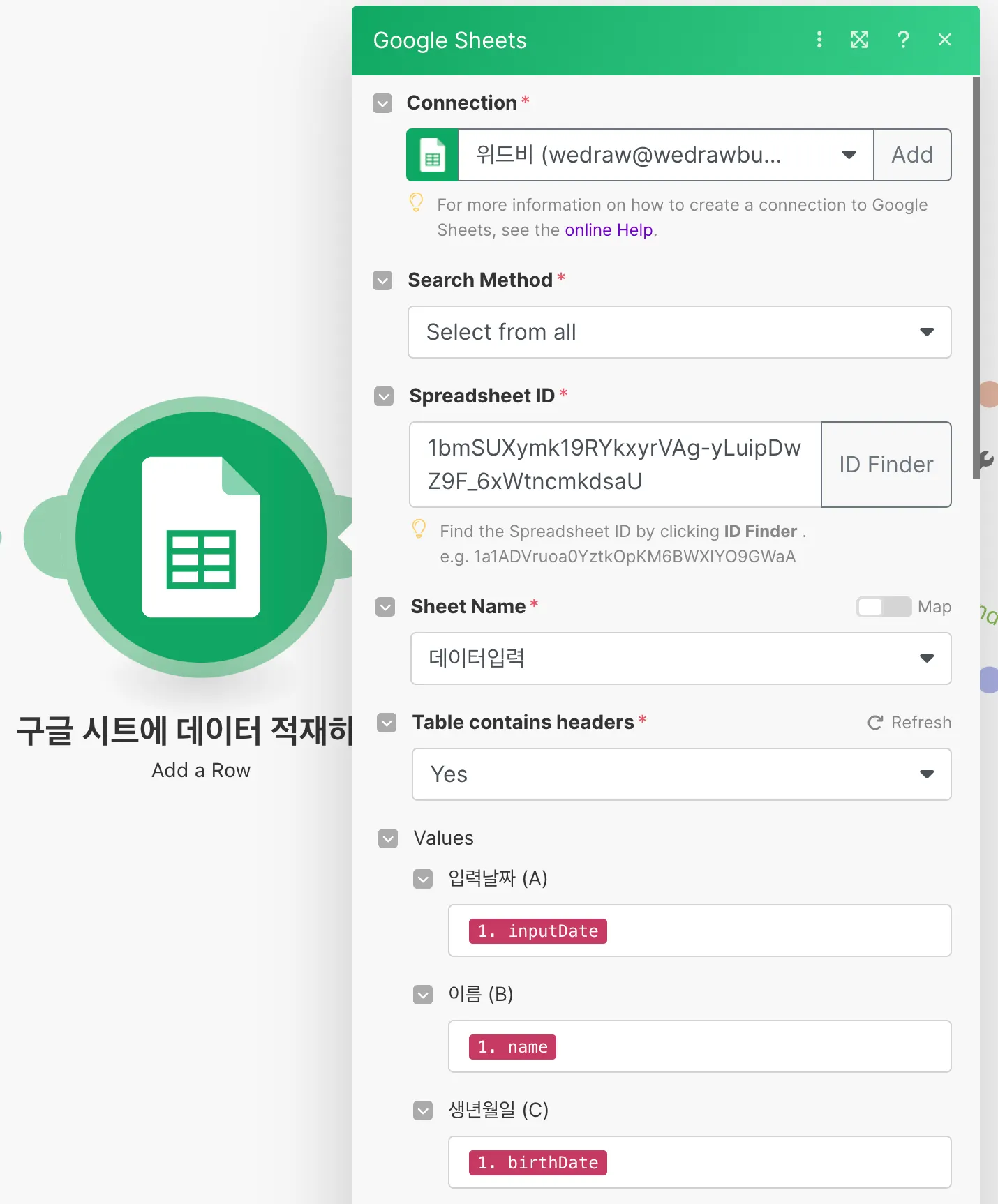This screenshot has height=1204, width=998.
Task: Click the lightbulb hint icon under Connection
Action: coord(416,203)
